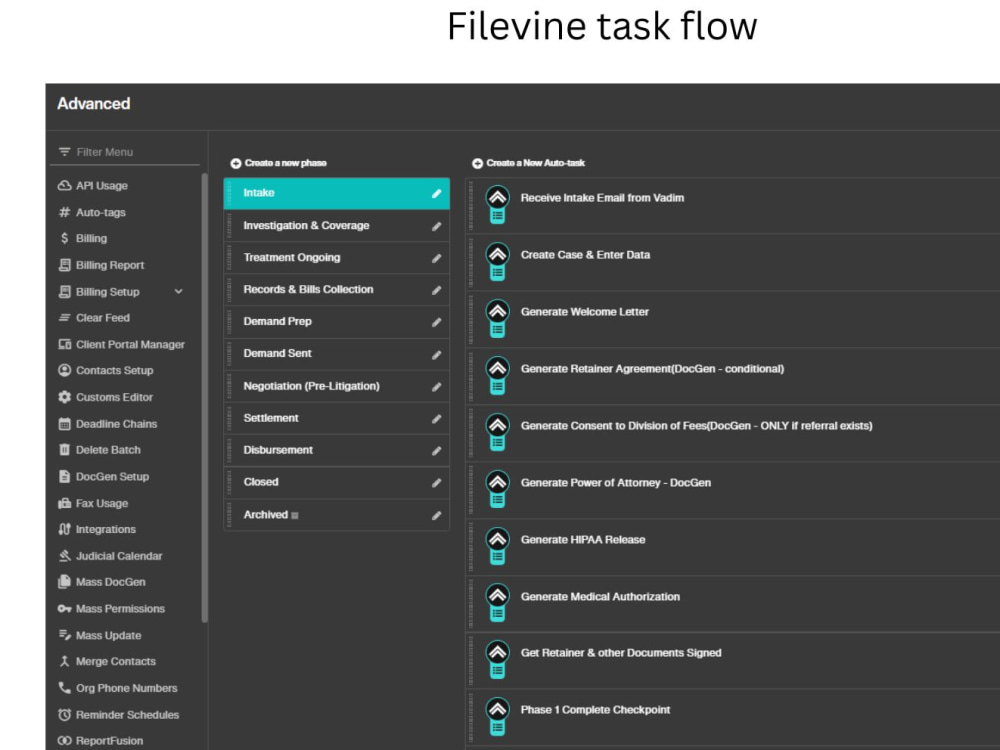This screenshot has height=750, width=1000.
Task: Click the Billing dollar icon
Action: pyautogui.click(x=64, y=239)
